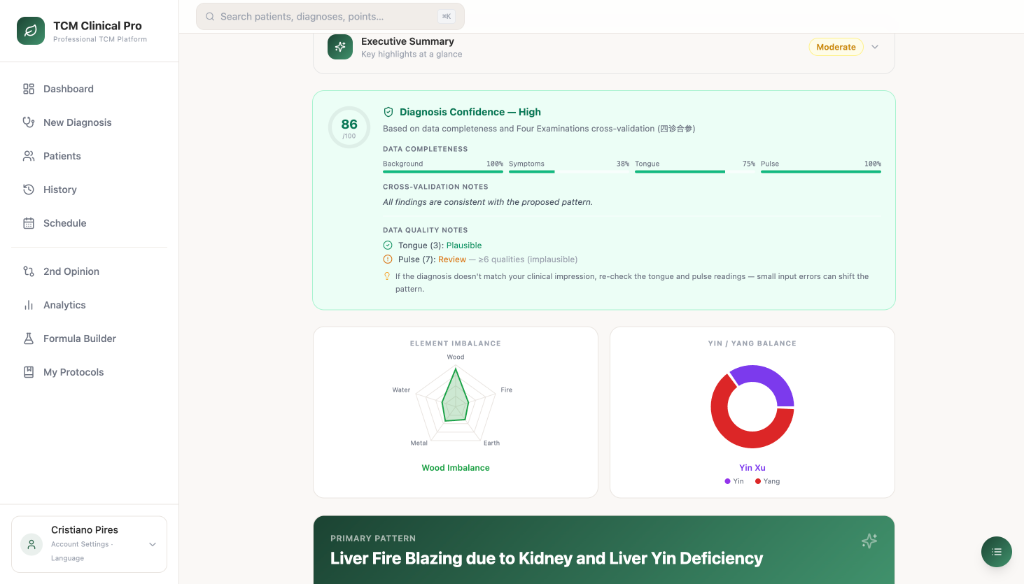The width and height of the screenshot is (1024, 584).
Task: Click the Analytics bar chart icon
Action: click(x=29, y=305)
